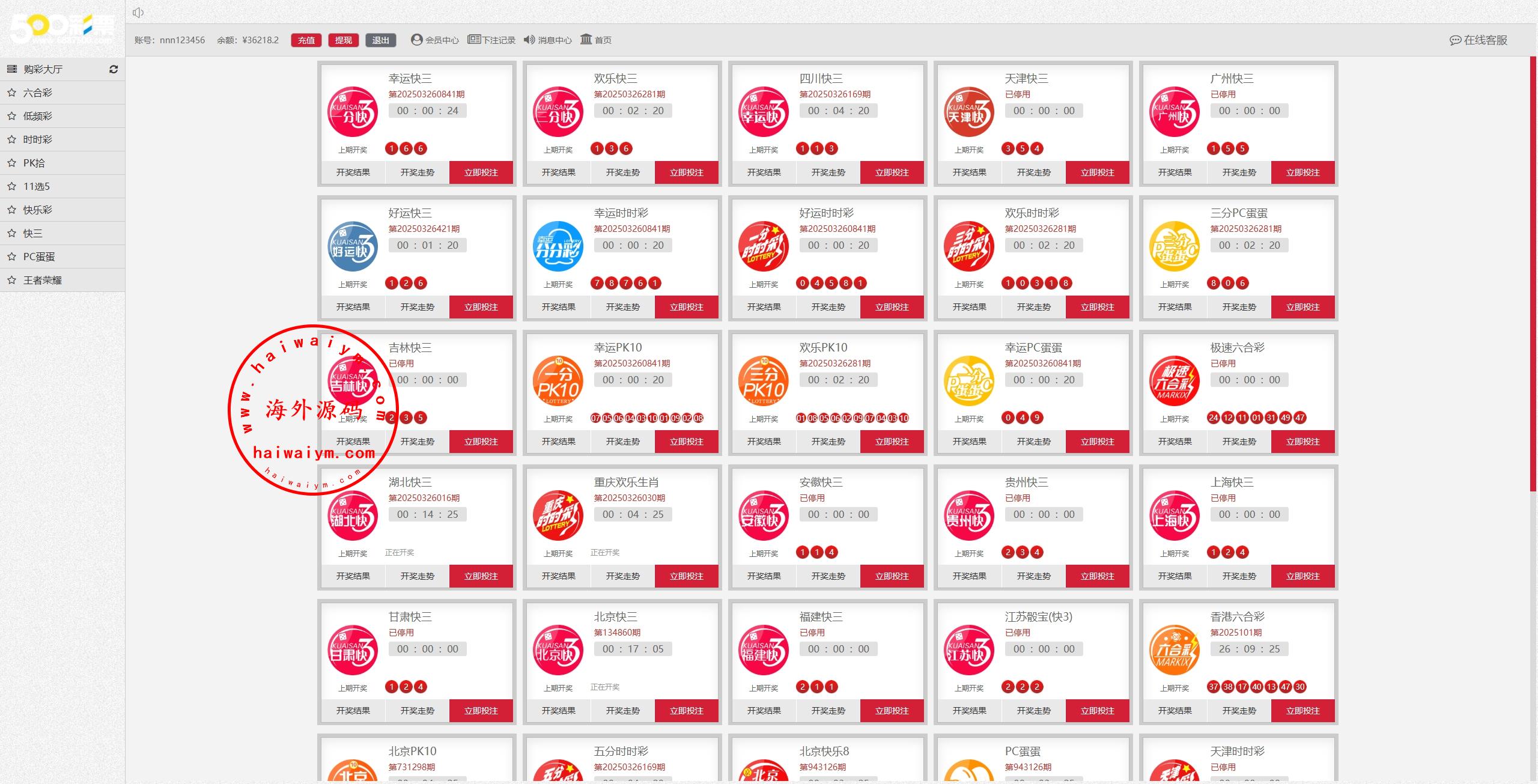1538x784 pixels.
Task: Click the sound speaker icon at top
Action: click(x=138, y=13)
